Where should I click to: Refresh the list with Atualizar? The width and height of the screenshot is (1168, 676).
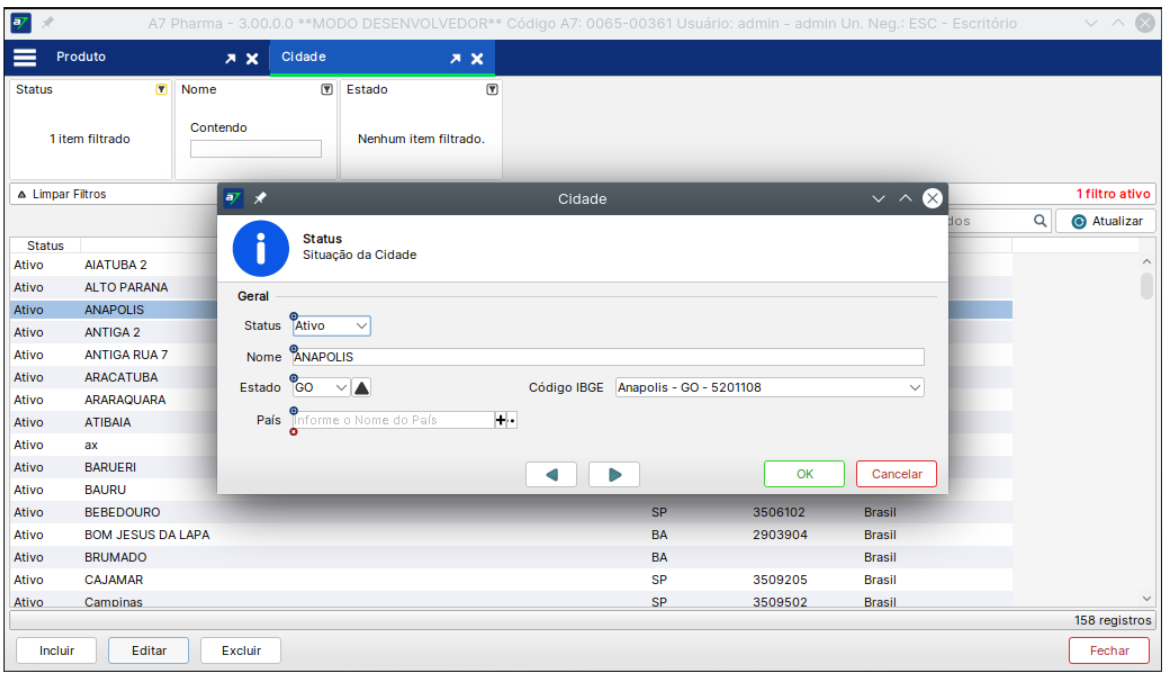click(x=1106, y=221)
